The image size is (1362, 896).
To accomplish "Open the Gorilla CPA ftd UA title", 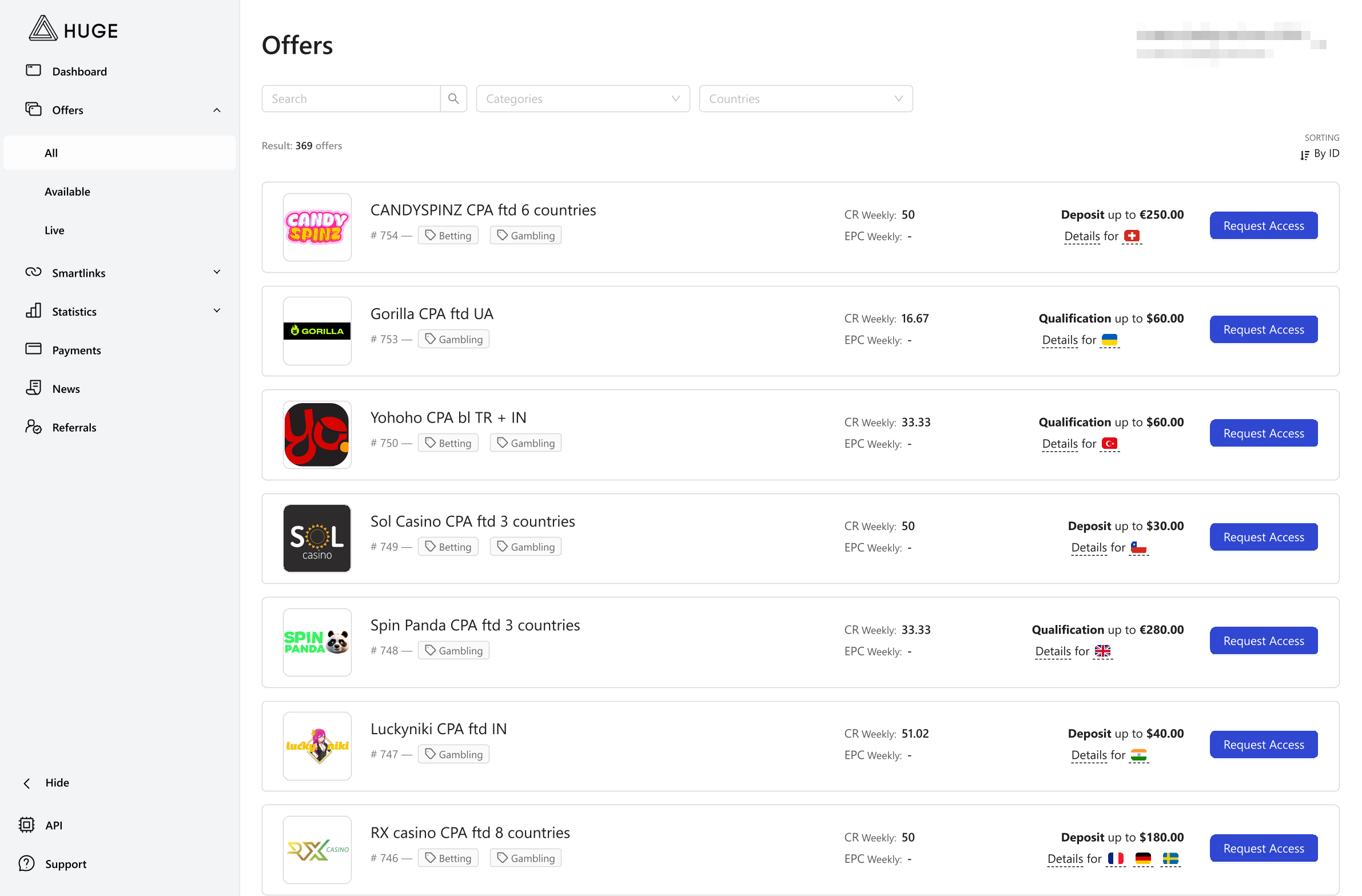I will click(x=432, y=313).
